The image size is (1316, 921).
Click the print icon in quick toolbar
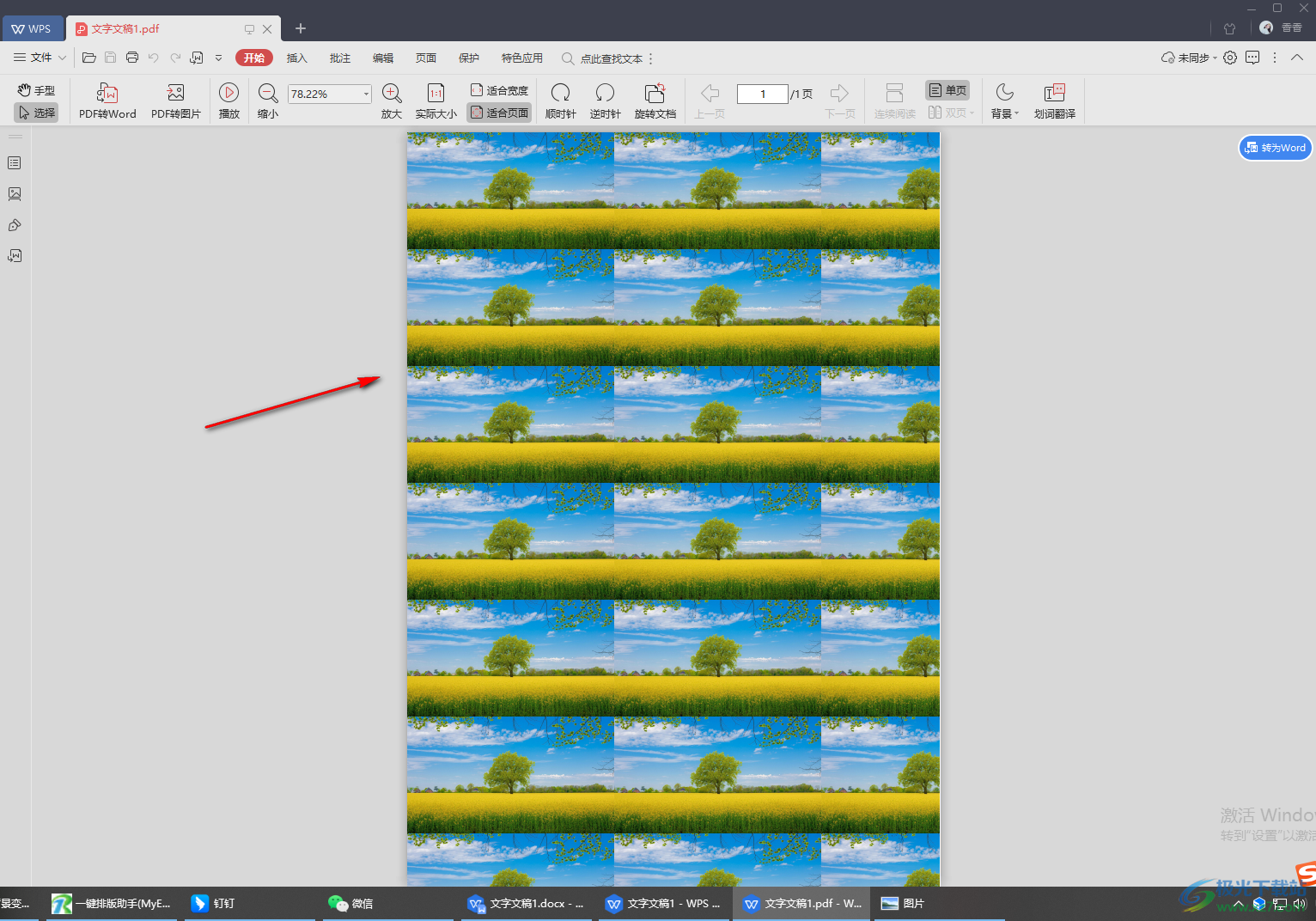pyautogui.click(x=132, y=58)
